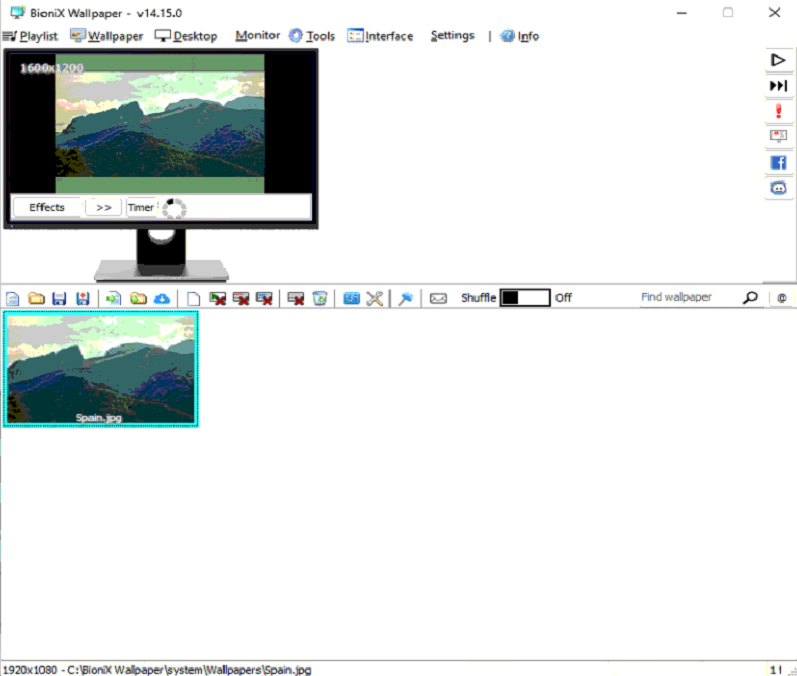Skip to next wallpaper using fast-forward icon
This screenshot has width=797, height=676.
click(777, 86)
